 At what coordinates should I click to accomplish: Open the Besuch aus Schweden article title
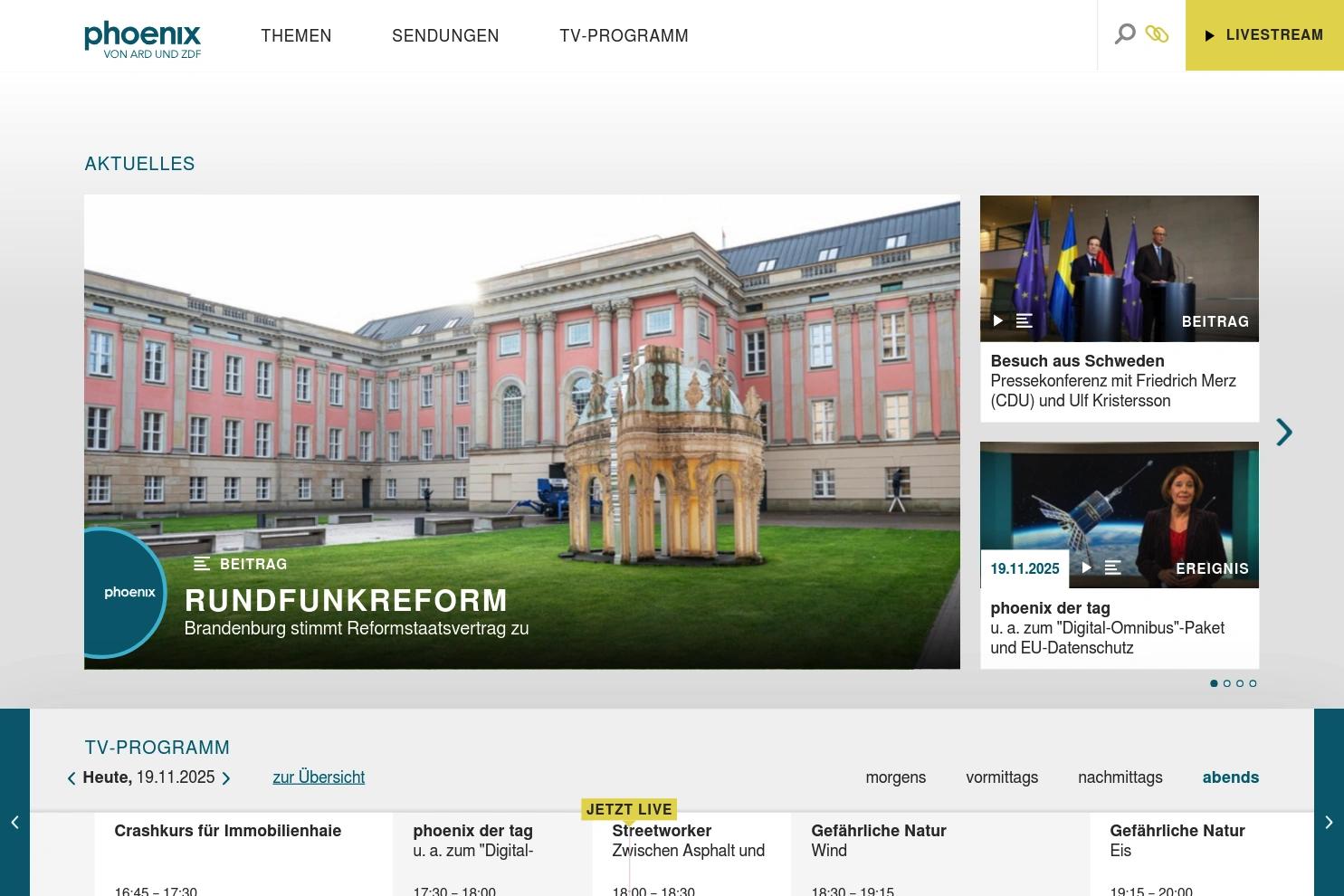click(1077, 361)
